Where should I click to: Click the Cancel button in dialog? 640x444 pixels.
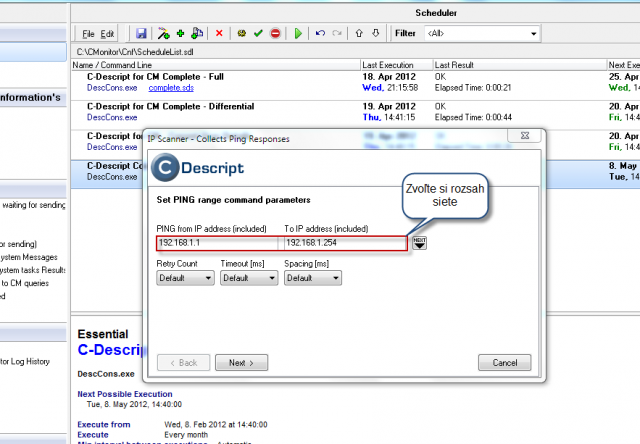[x=504, y=362]
